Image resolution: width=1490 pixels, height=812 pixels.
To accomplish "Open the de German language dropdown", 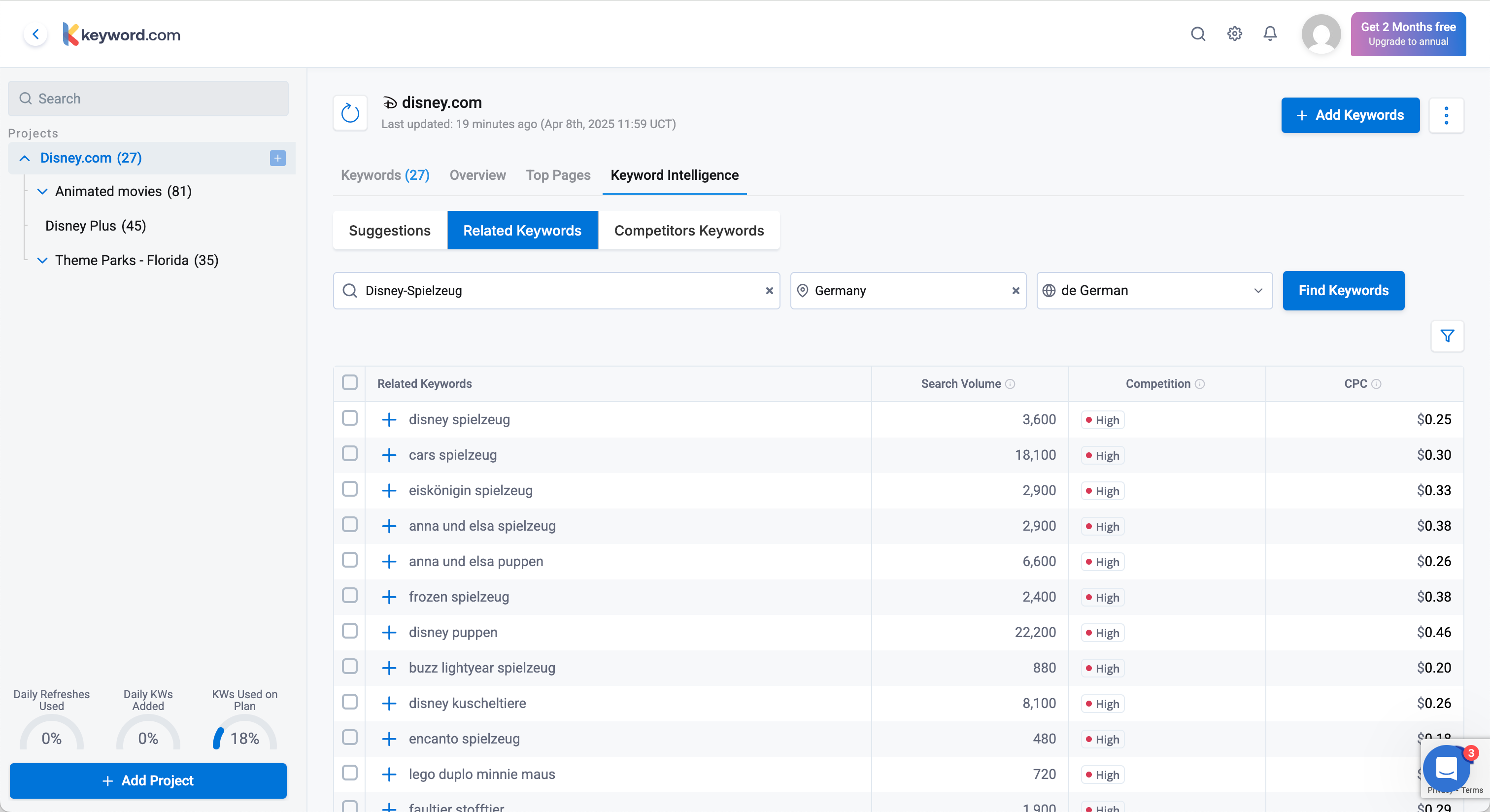I will coord(1154,290).
